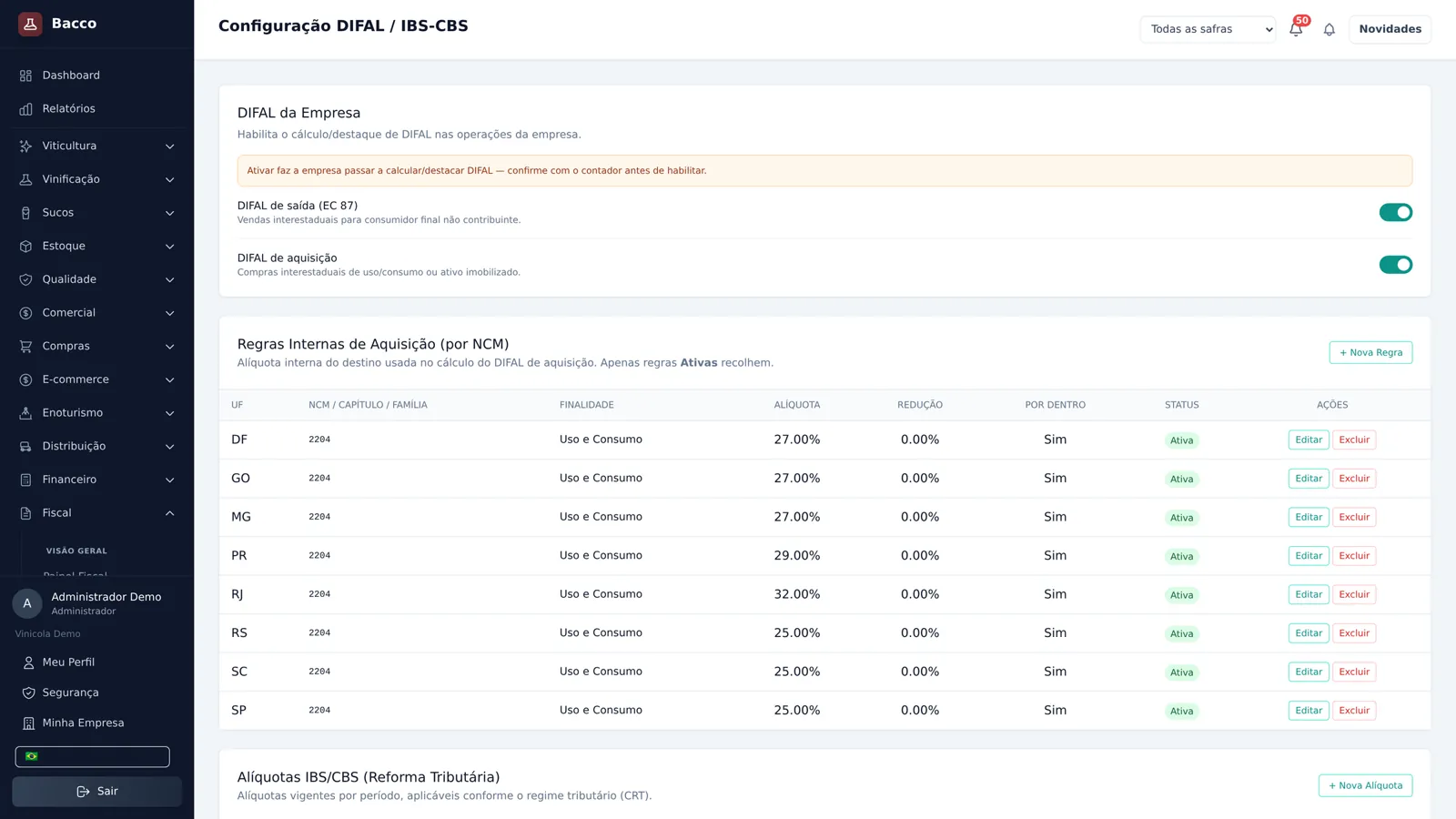The width and height of the screenshot is (1456, 819).
Task: Open notifications bell with 50 badge
Action: (1297, 28)
